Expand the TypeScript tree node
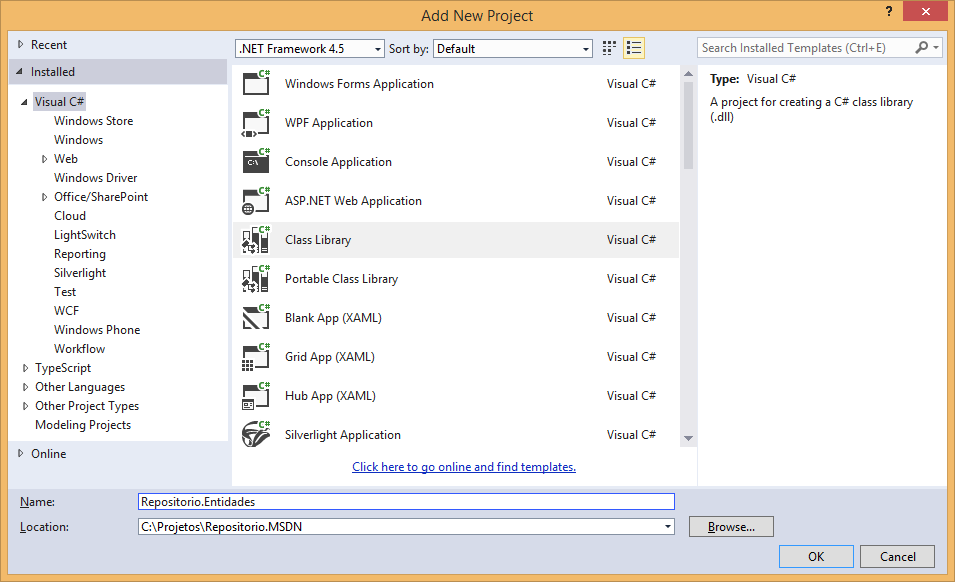 25,368
